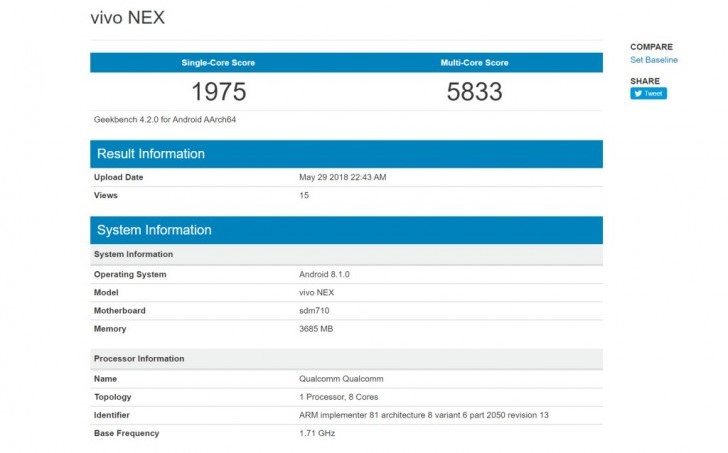Click the Topology label
728x453 pixels.
click(112, 397)
